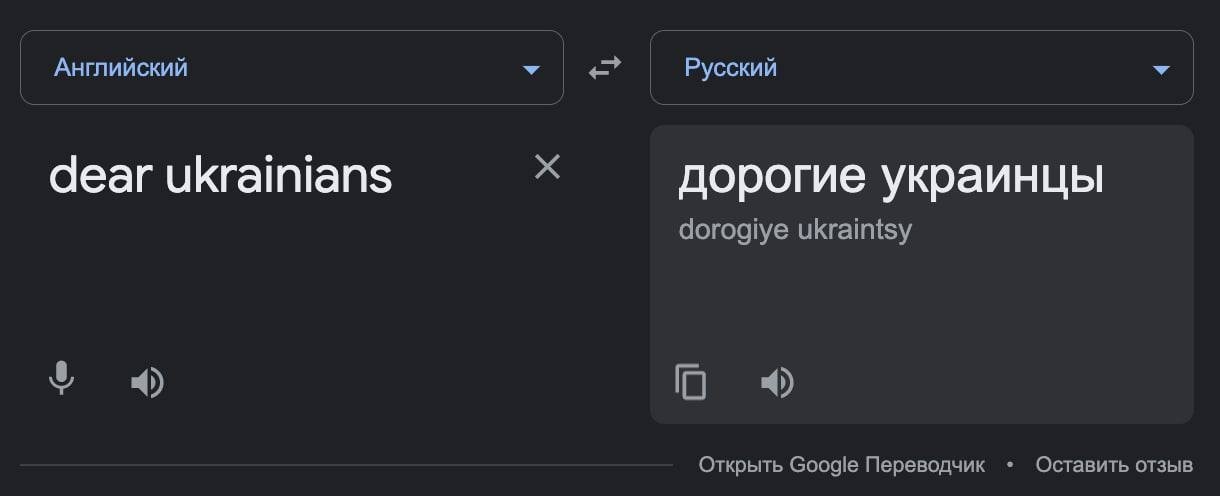Viewport: 1220px width, 496px height.
Task: Open the Русский language selector
Action: (922, 68)
